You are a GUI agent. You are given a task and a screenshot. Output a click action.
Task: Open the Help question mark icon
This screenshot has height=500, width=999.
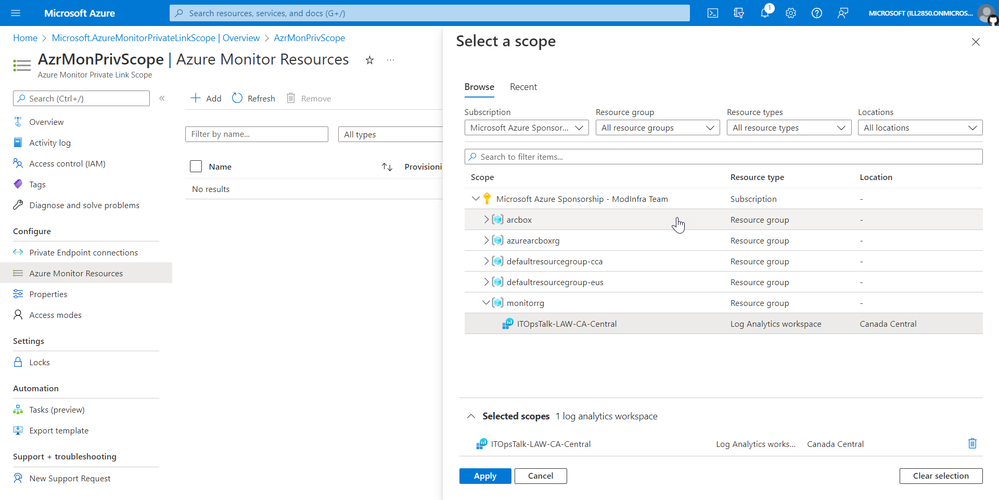click(817, 13)
